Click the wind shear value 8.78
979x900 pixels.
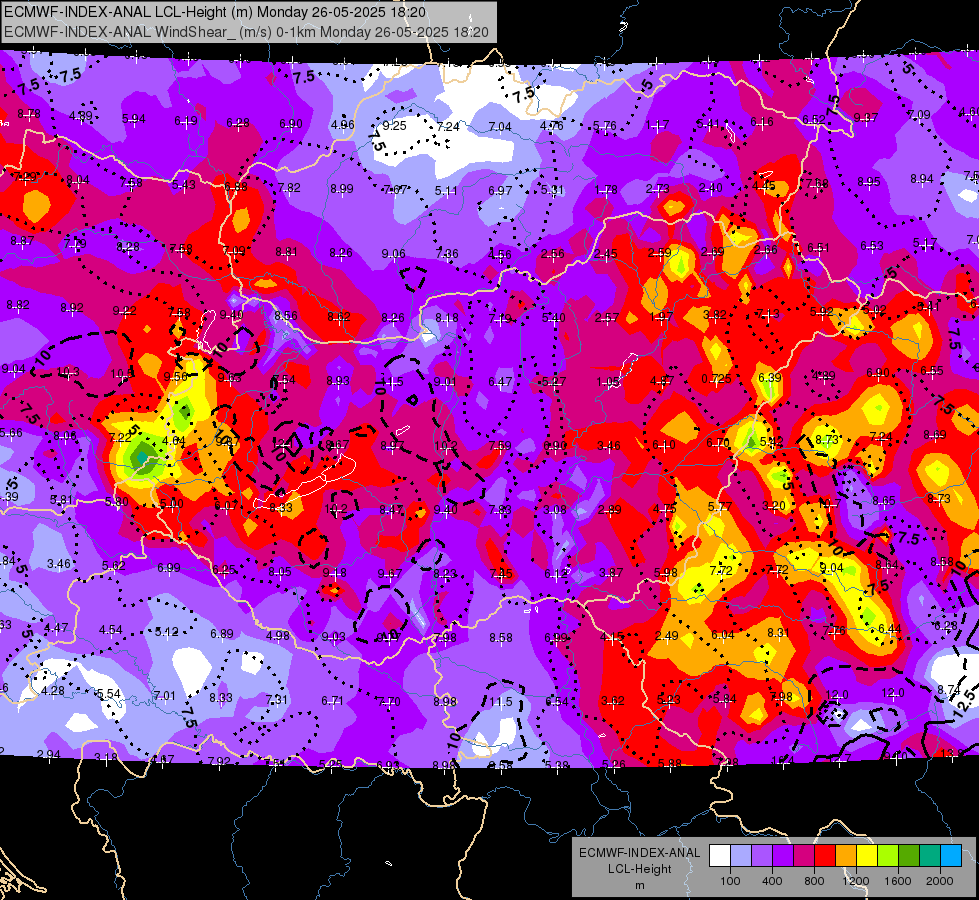tap(29, 114)
